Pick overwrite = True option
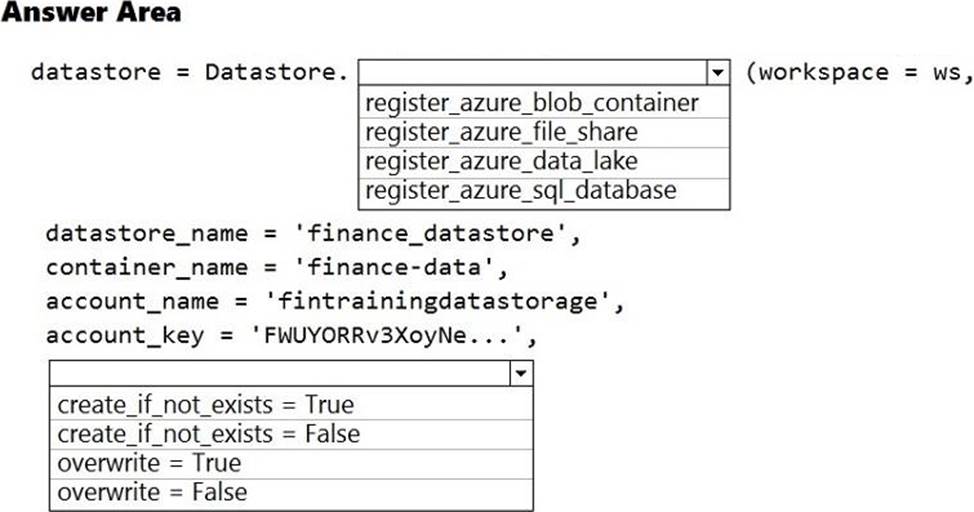 click(x=149, y=463)
